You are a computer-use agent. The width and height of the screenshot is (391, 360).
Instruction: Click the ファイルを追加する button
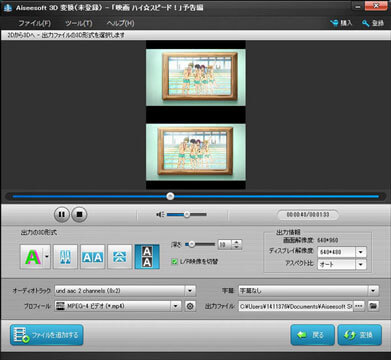pos(46,335)
